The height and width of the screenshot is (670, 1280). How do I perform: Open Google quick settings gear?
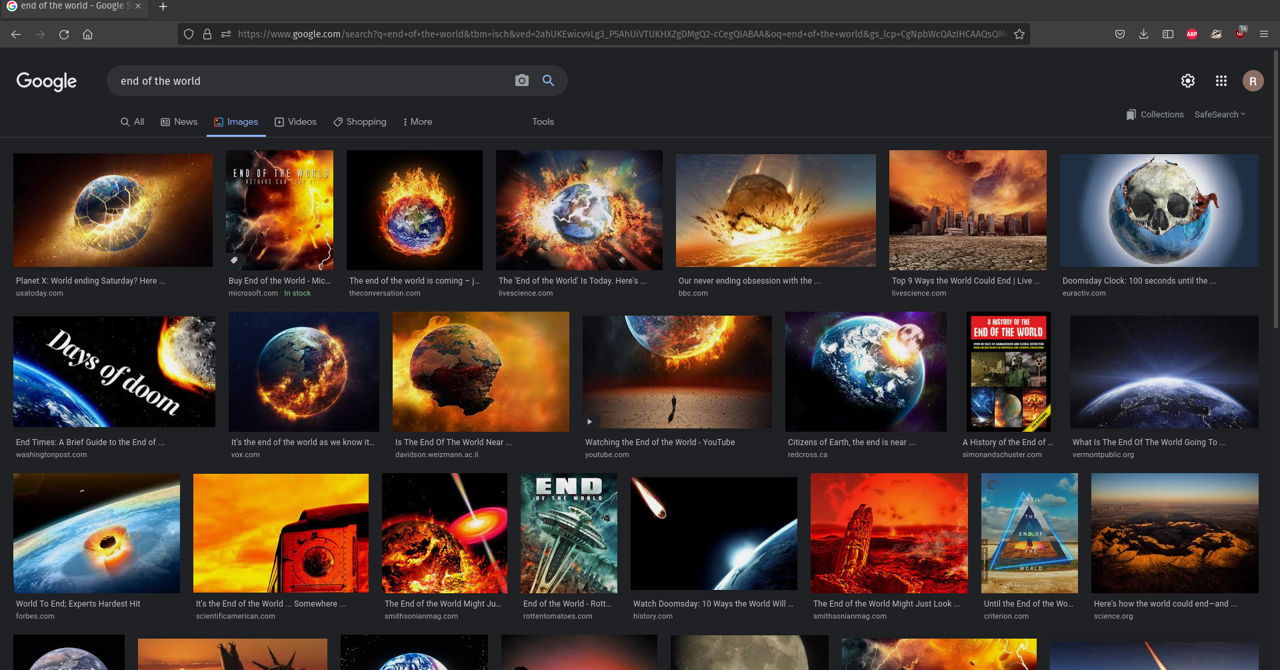pos(1188,81)
